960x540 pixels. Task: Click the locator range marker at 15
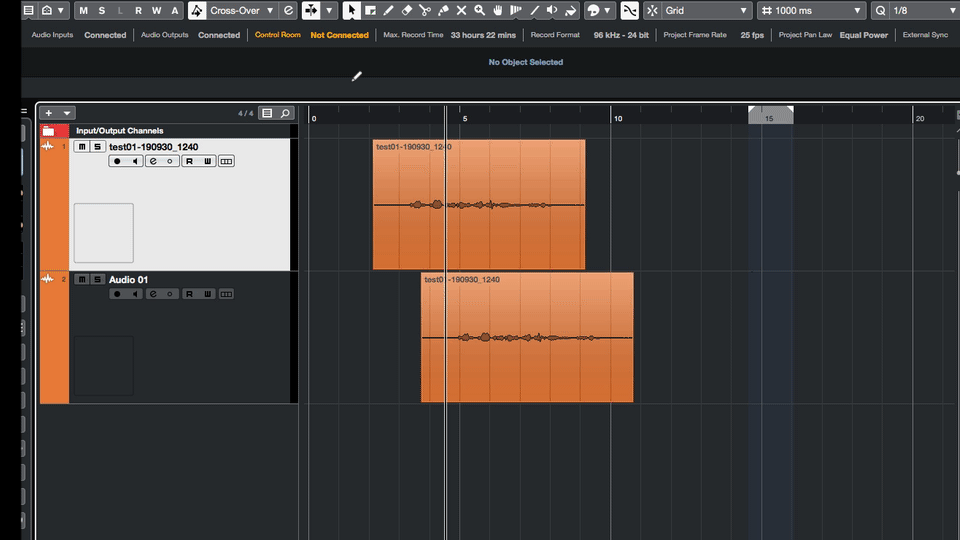pyautogui.click(x=770, y=115)
